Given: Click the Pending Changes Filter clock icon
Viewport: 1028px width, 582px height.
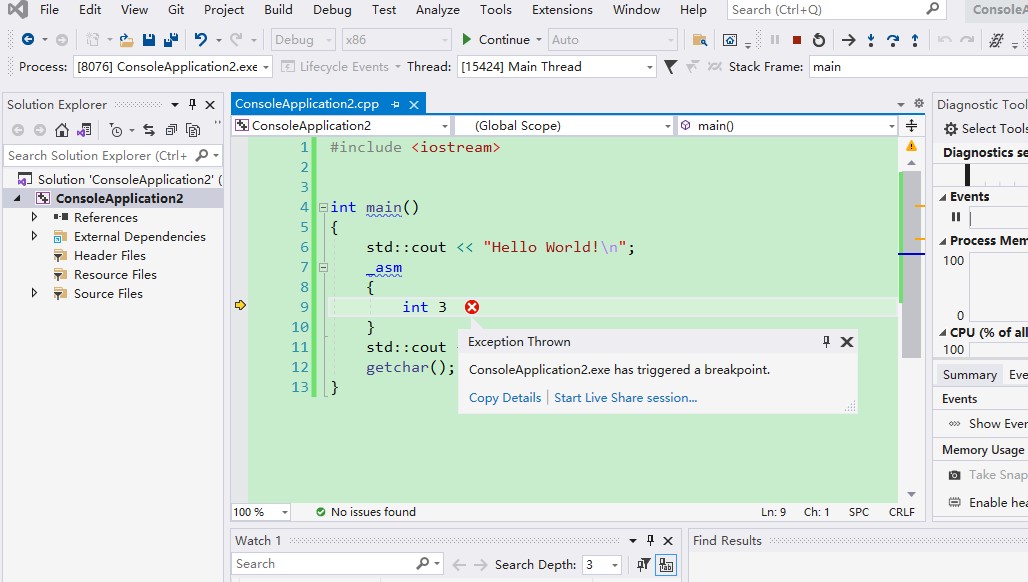Looking at the screenshot, I should 116,130.
